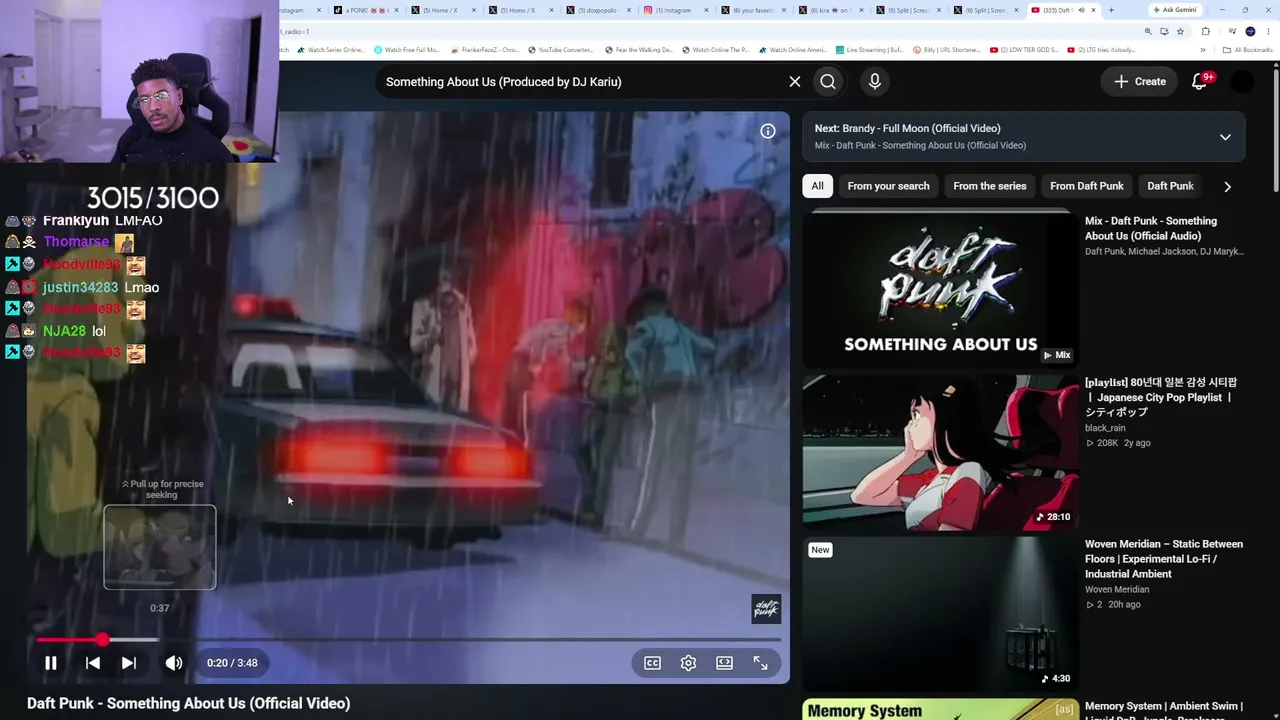
Task: Open the YouTube account avatar menu
Action: (1242, 82)
